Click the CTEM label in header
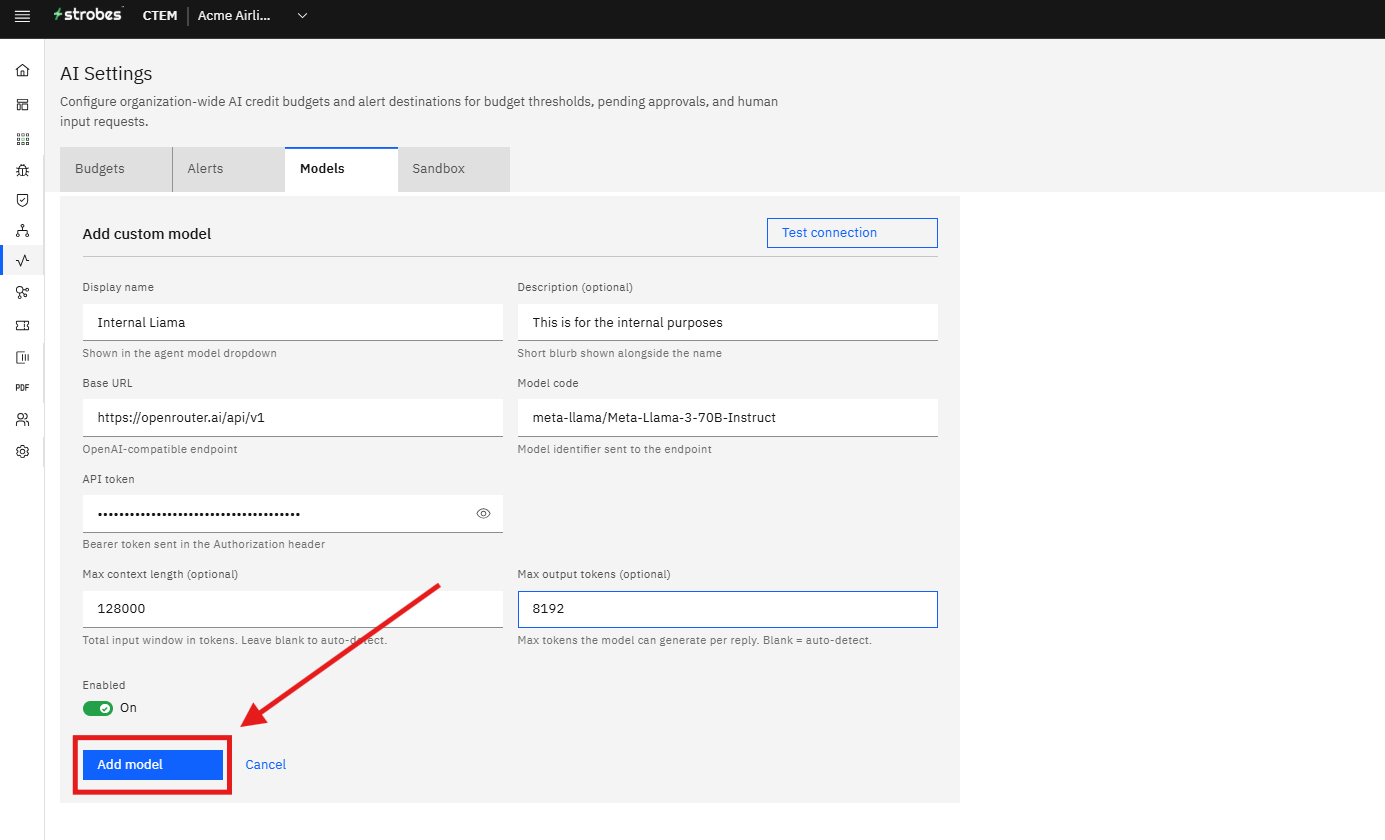Viewport: 1385px width, 840px height. coord(160,16)
